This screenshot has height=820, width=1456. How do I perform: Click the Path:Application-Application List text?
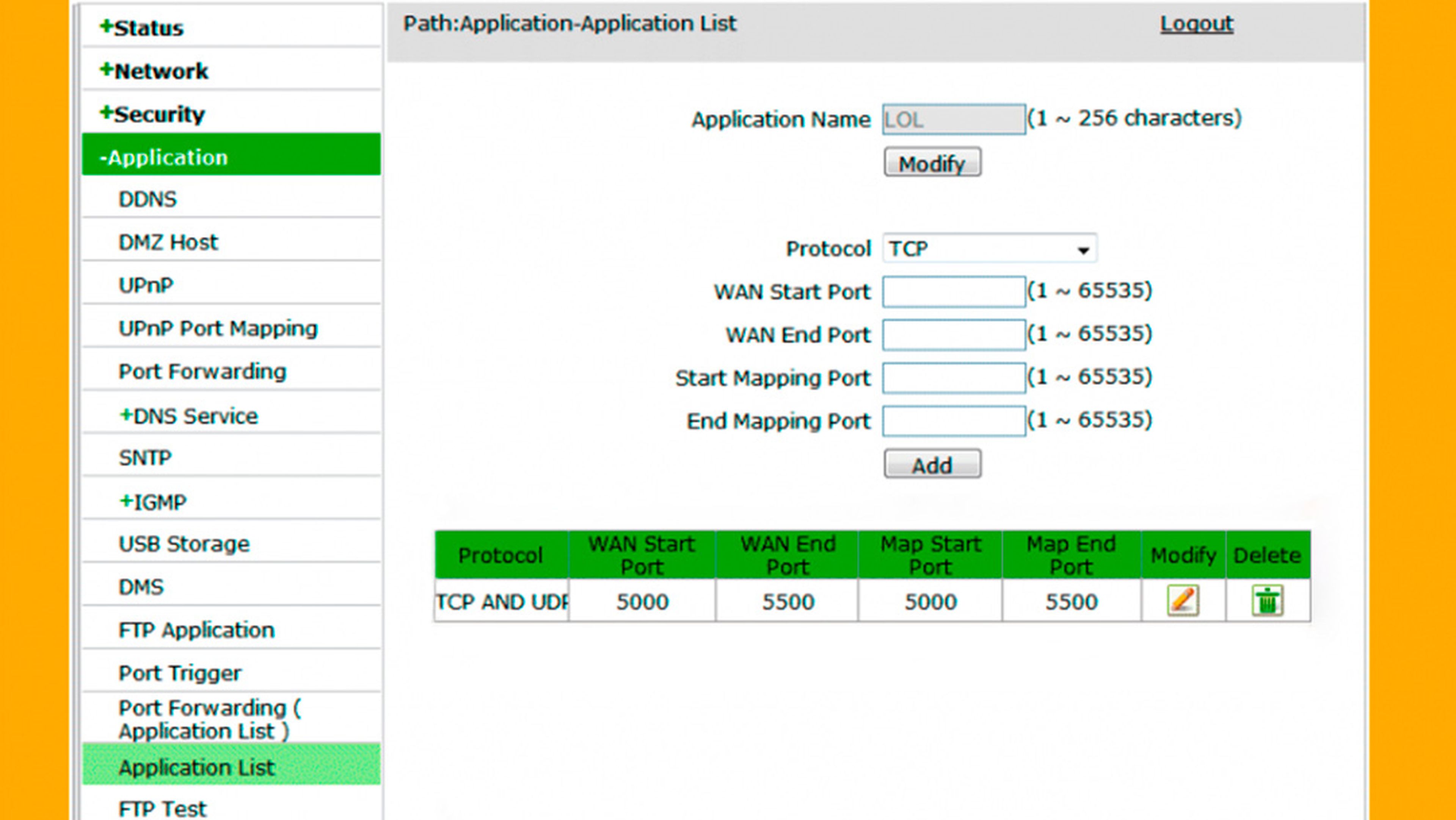coord(570,24)
